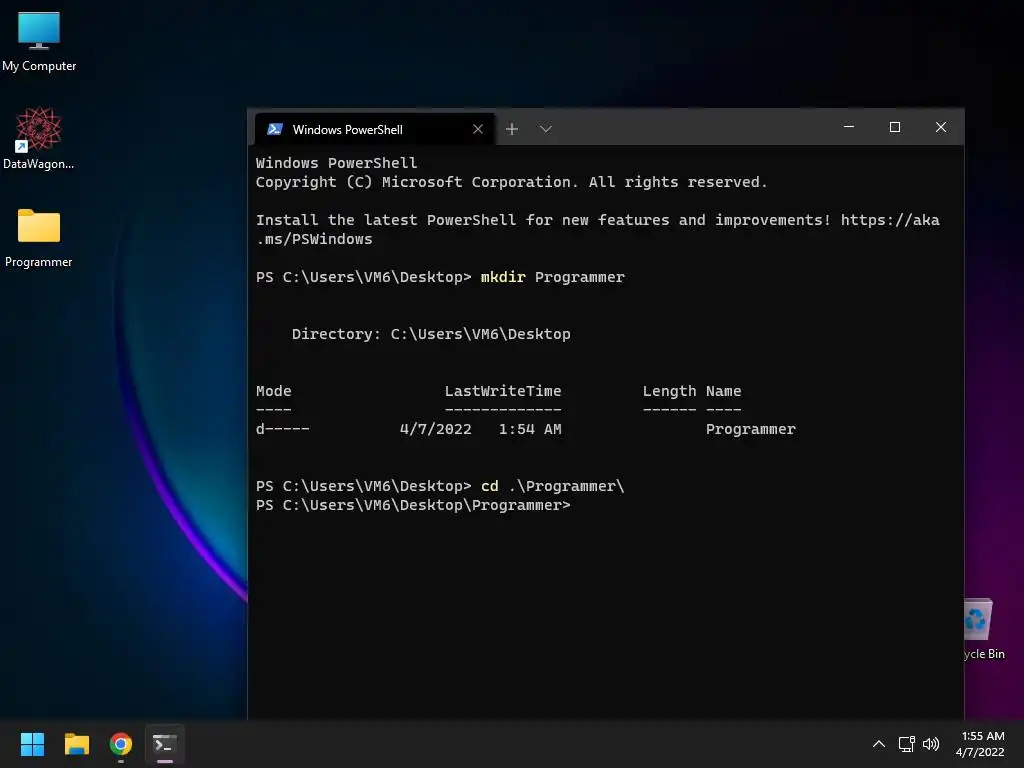Launch File Explorer from the taskbar
Viewport: 1024px width, 768px height.
point(76,744)
